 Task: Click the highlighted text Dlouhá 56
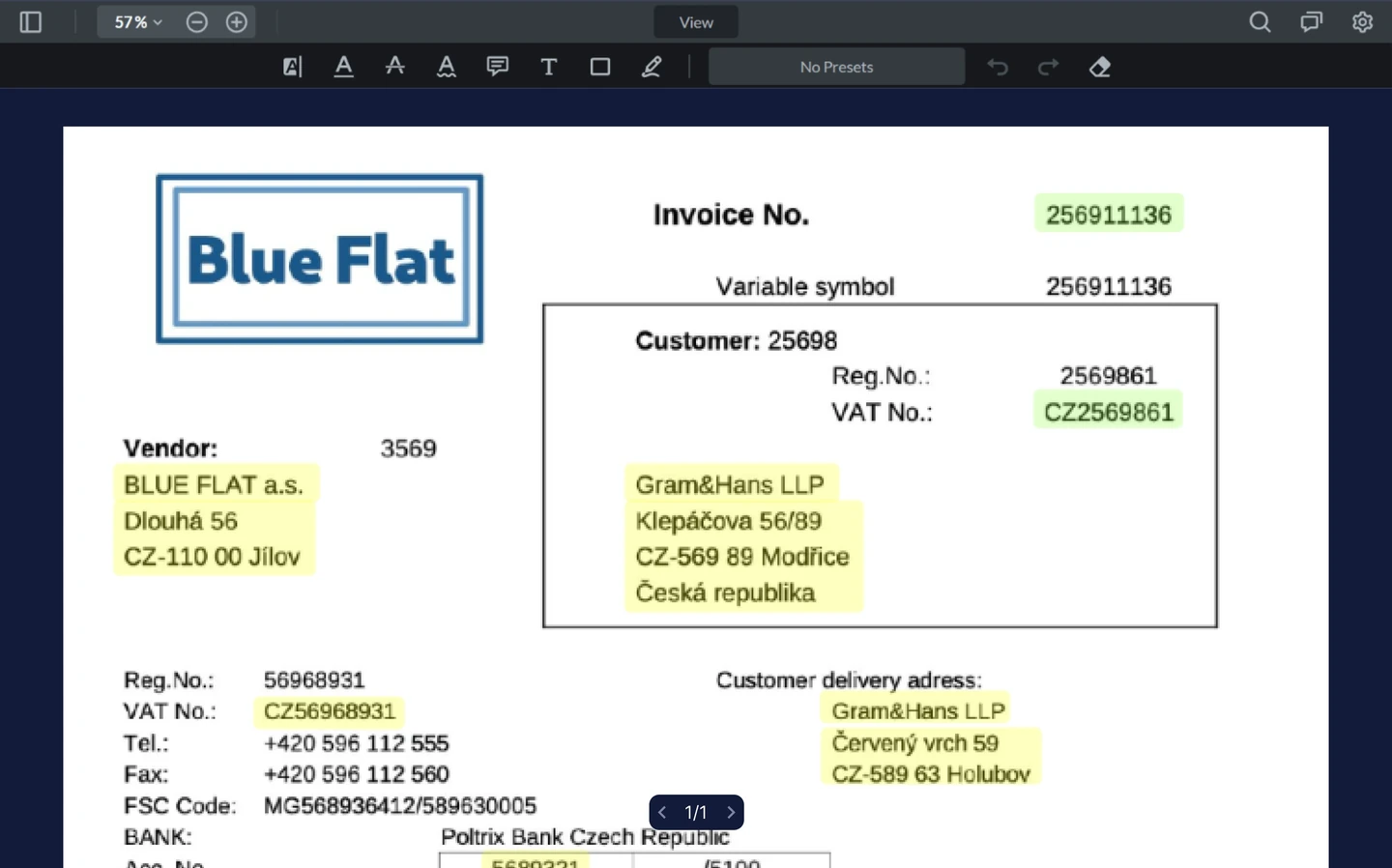coord(181,521)
